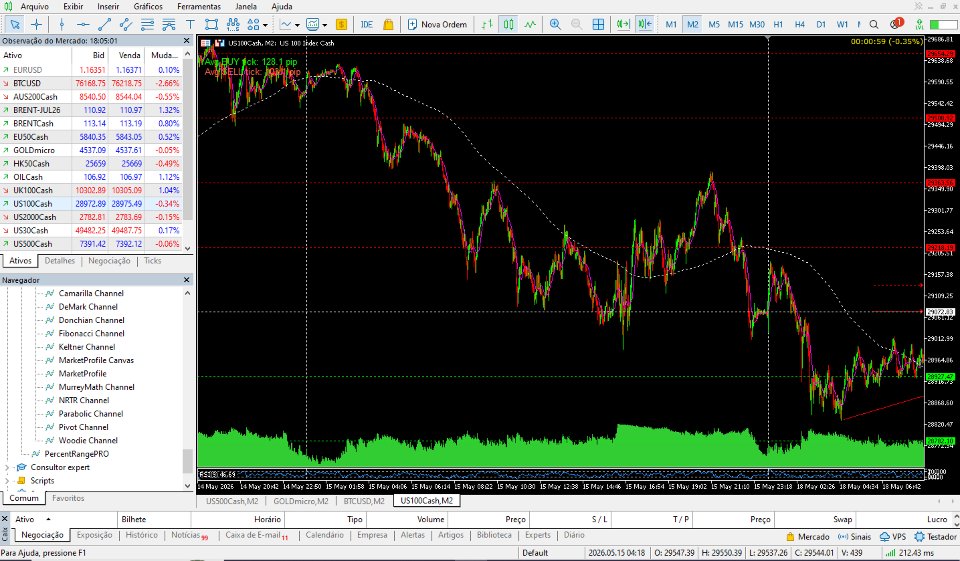Click the LVL depth of market icon

[x=919, y=24]
